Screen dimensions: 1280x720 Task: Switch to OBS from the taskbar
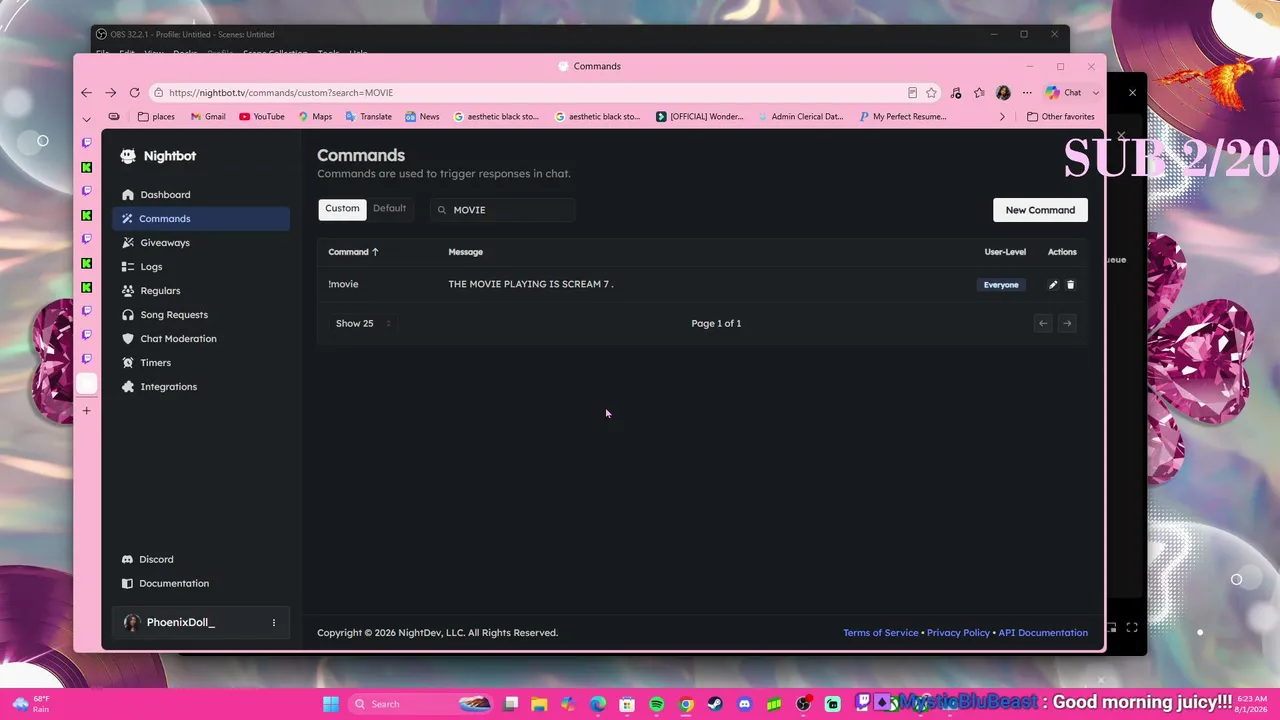click(804, 704)
